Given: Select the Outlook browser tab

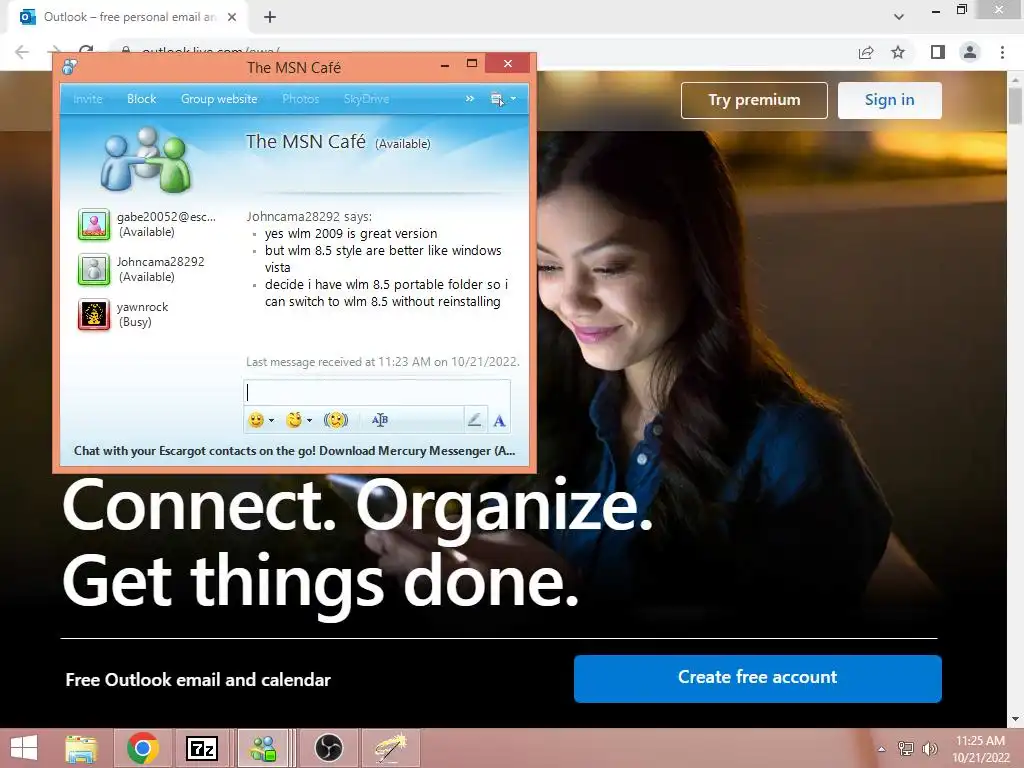Looking at the screenshot, I should 128,17.
